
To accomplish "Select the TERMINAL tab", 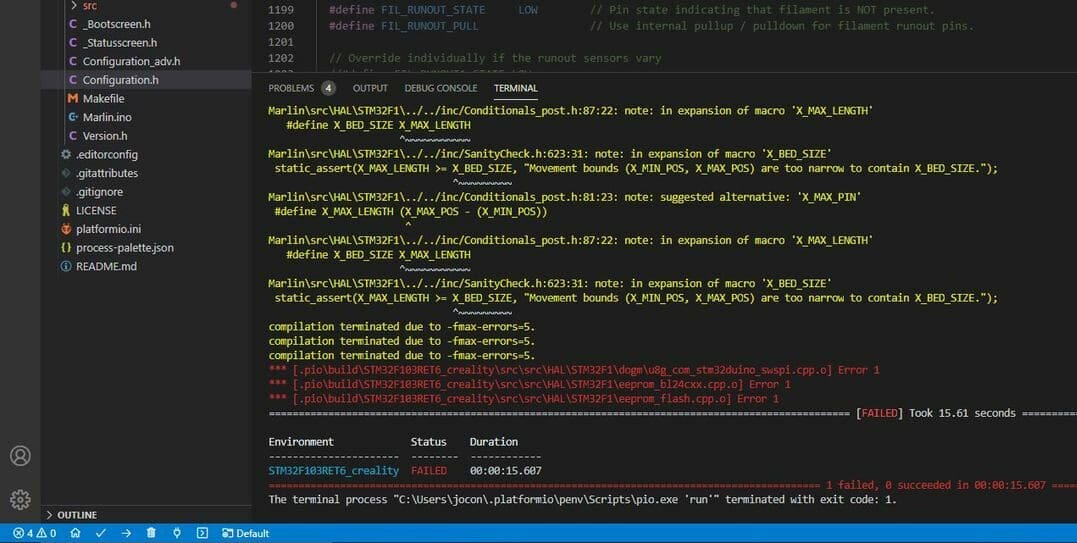I will (x=516, y=88).
